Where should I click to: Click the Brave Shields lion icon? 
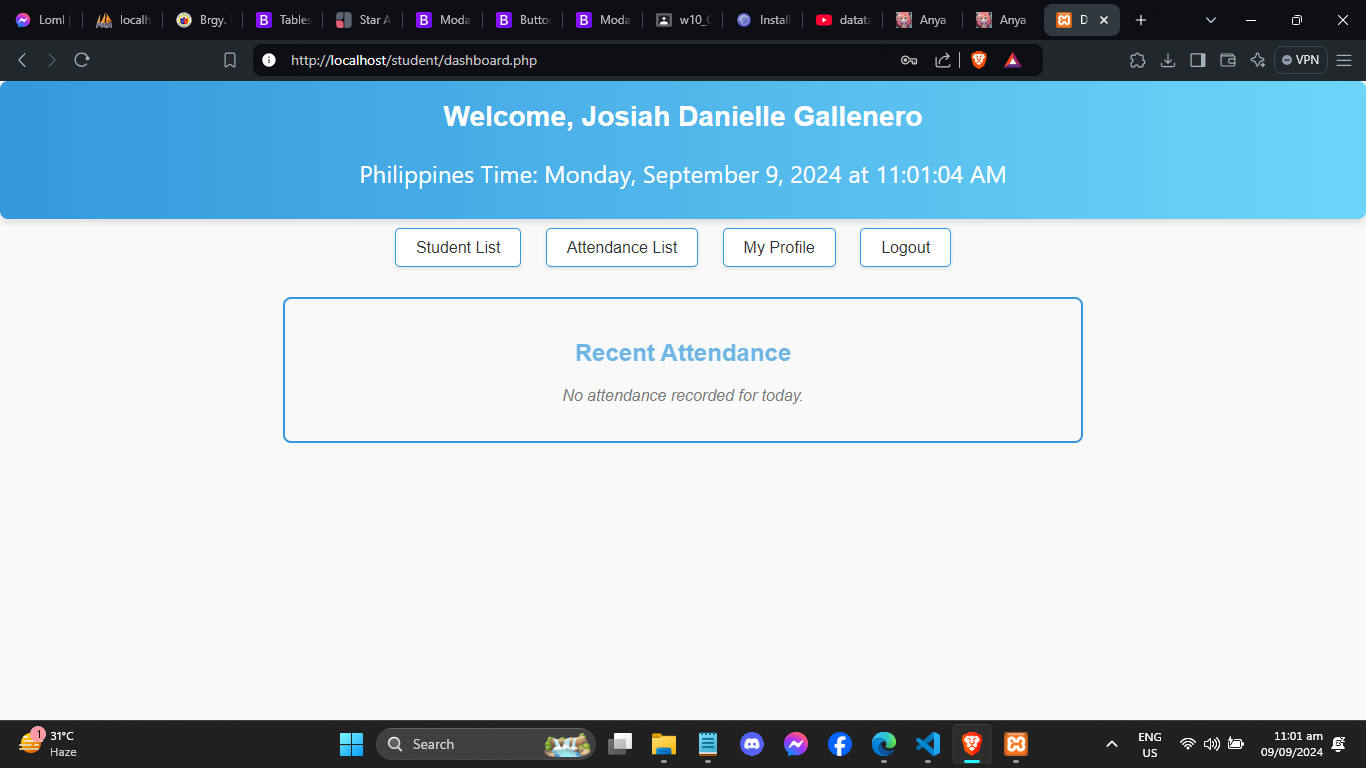coord(978,60)
